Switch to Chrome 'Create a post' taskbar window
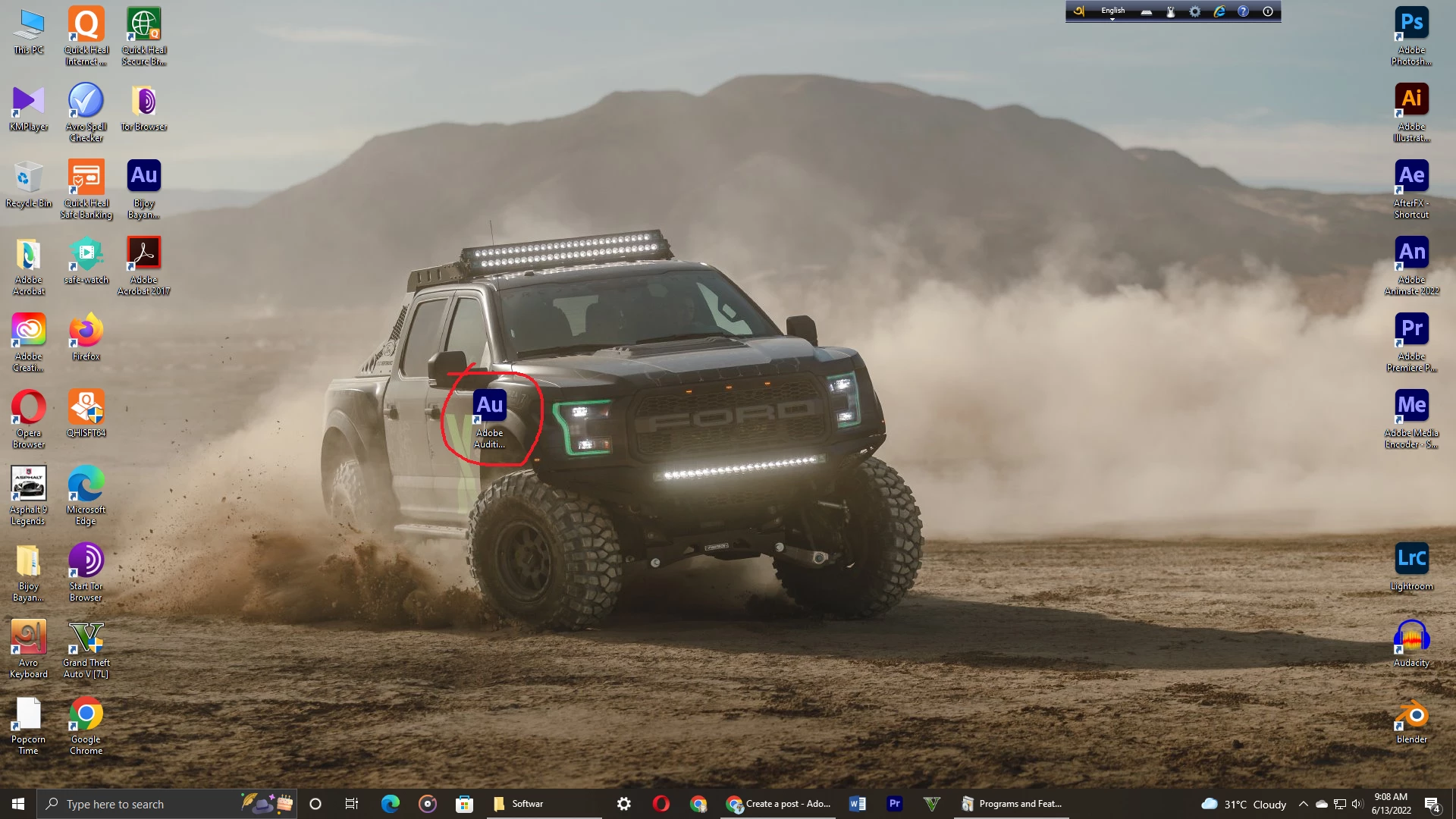1456x819 pixels. [778, 804]
